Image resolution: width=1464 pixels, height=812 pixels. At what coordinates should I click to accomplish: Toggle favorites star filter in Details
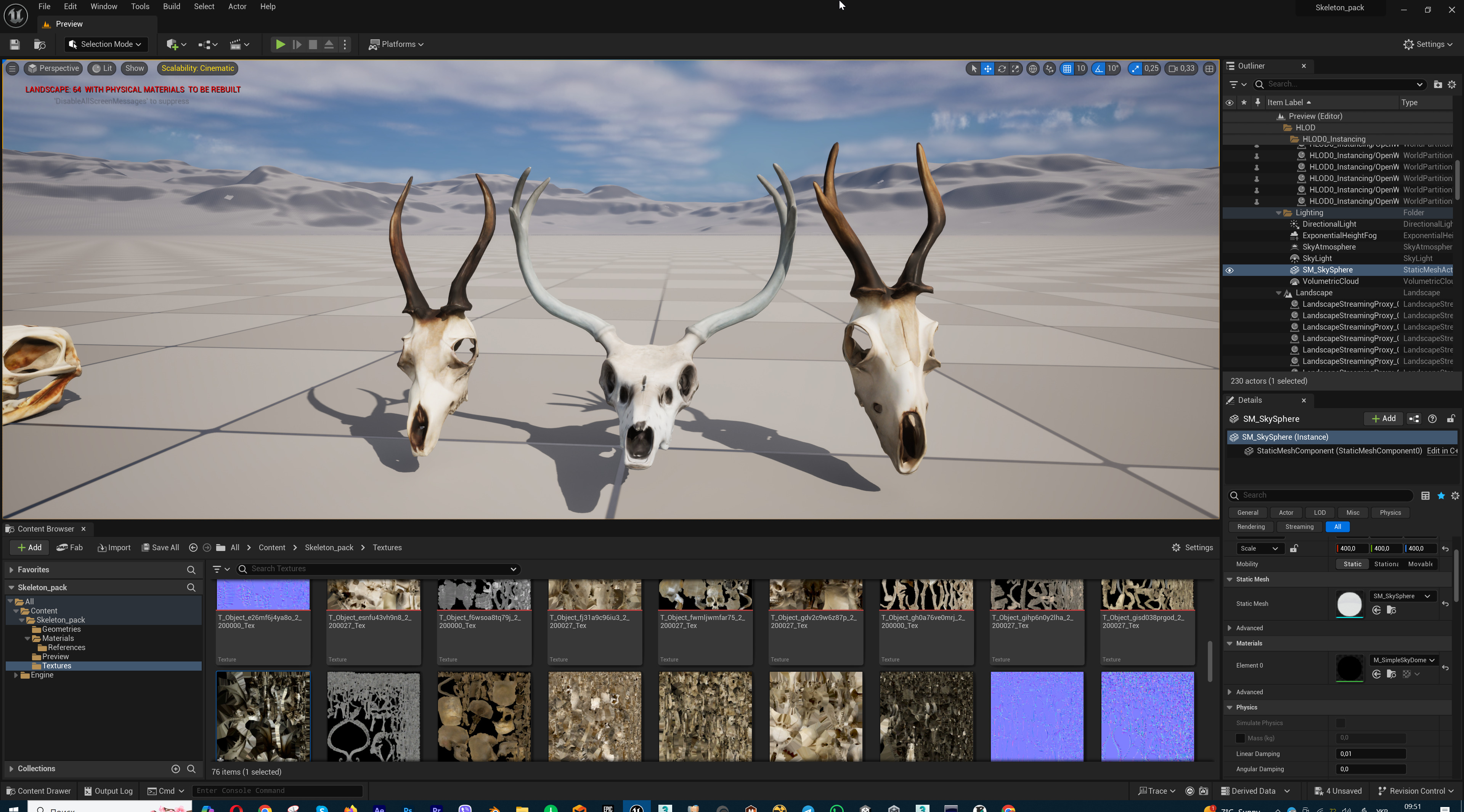[1441, 496]
